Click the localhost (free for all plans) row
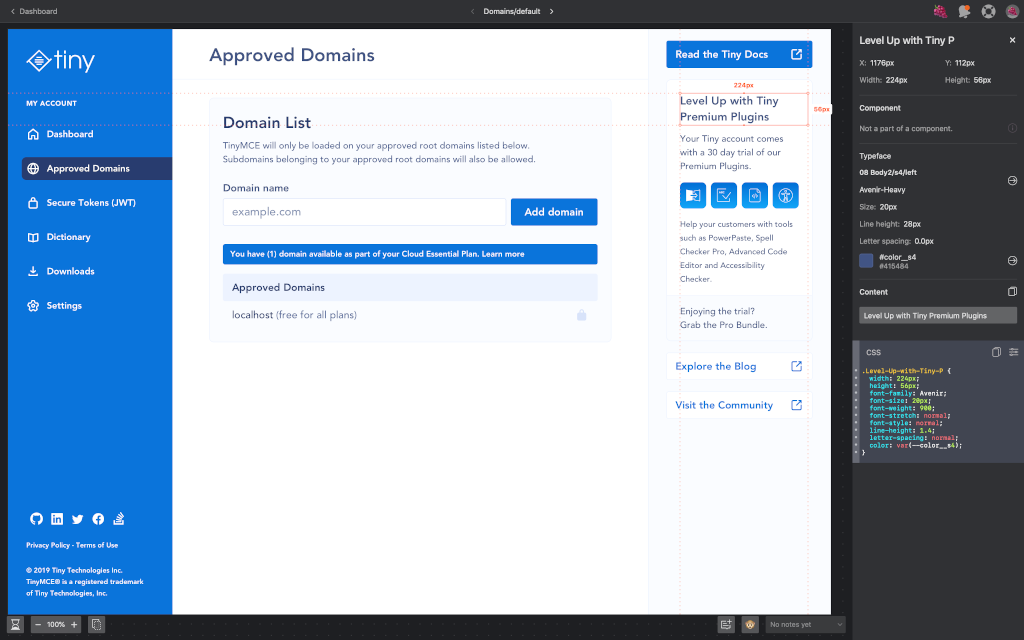 tap(410, 315)
